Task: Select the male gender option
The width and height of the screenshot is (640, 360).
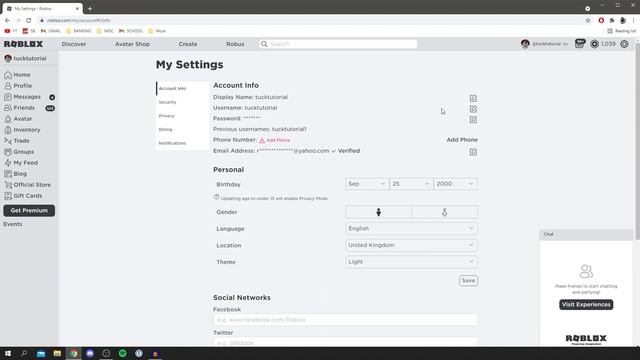Action: (x=379, y=212)
